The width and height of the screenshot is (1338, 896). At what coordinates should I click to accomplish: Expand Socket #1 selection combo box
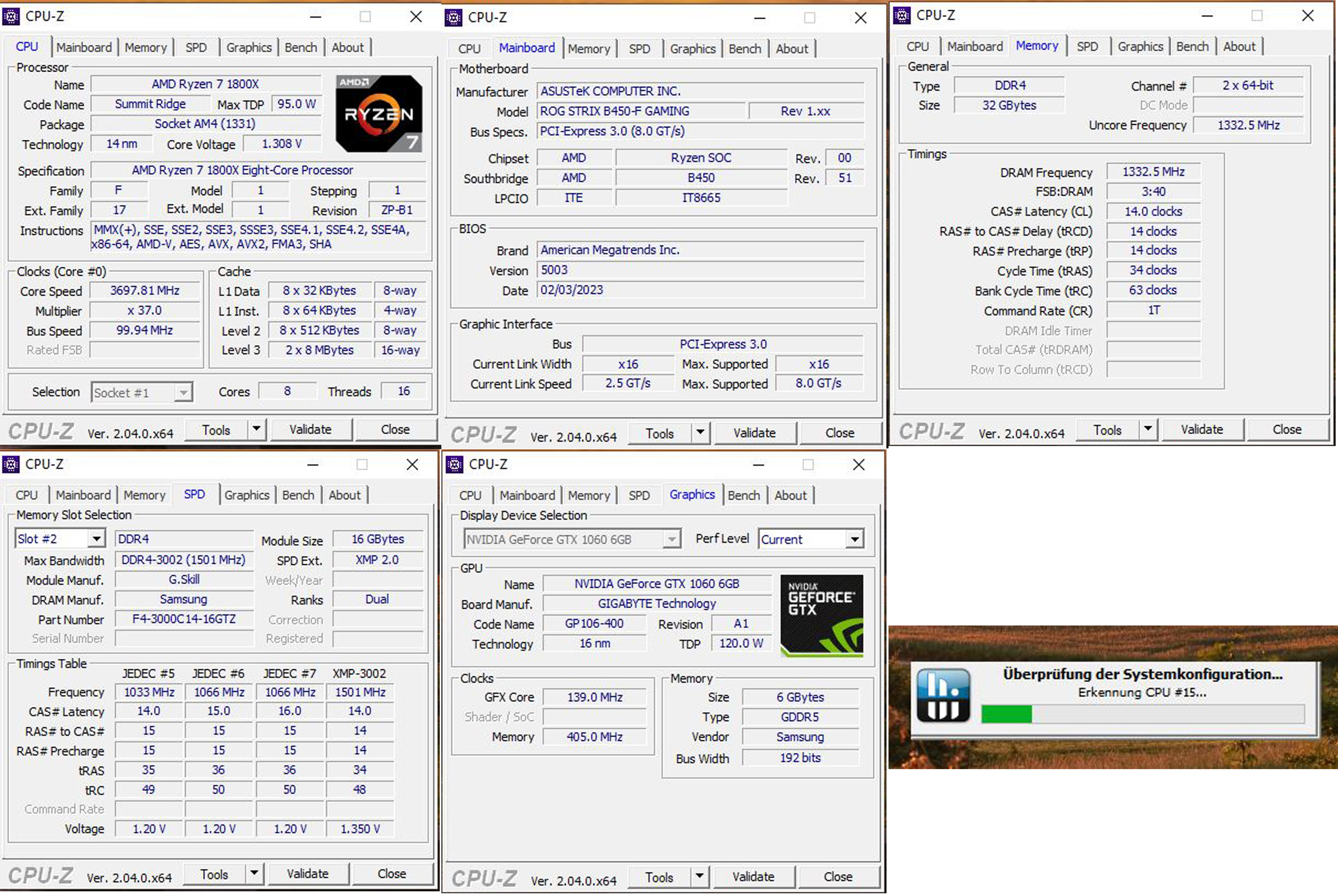pyautogui.click(x=183, y=393)
